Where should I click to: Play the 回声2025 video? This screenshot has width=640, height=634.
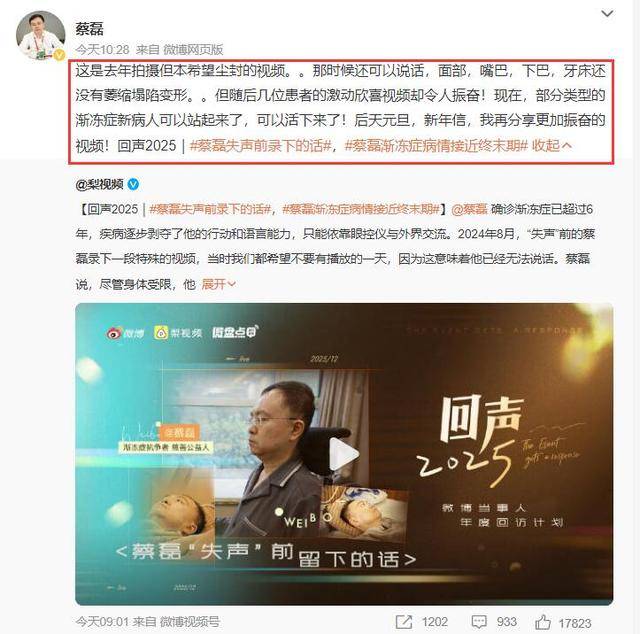344,454
